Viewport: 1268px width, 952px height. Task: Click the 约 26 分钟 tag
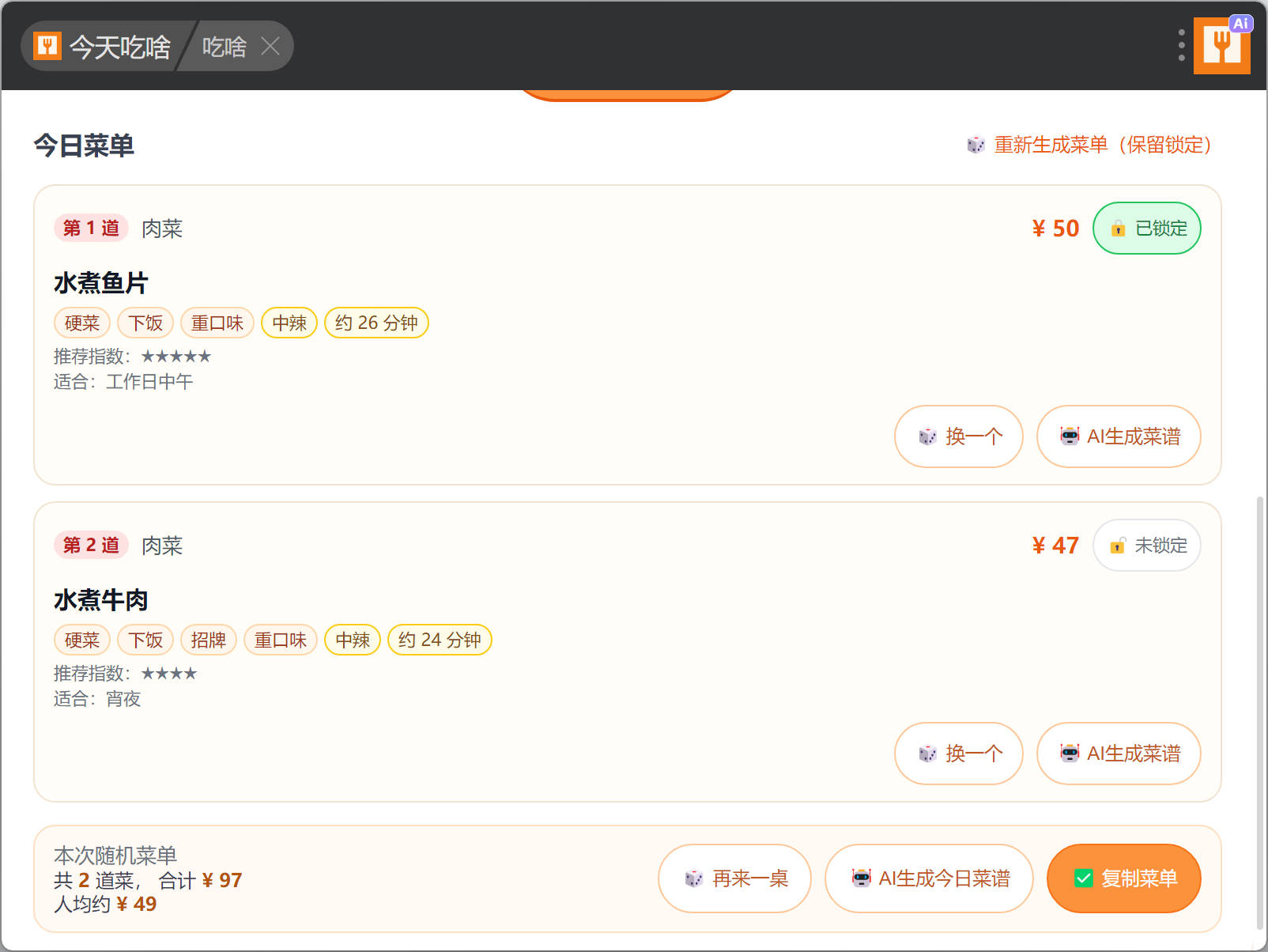point(376,323)
